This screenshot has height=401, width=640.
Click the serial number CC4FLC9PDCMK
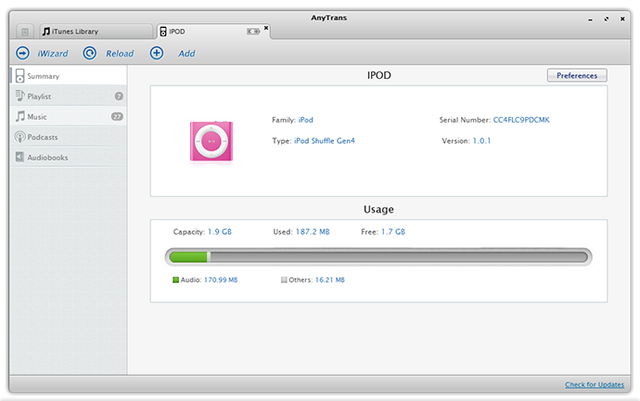pyautogui.click(x=521, y=120)
